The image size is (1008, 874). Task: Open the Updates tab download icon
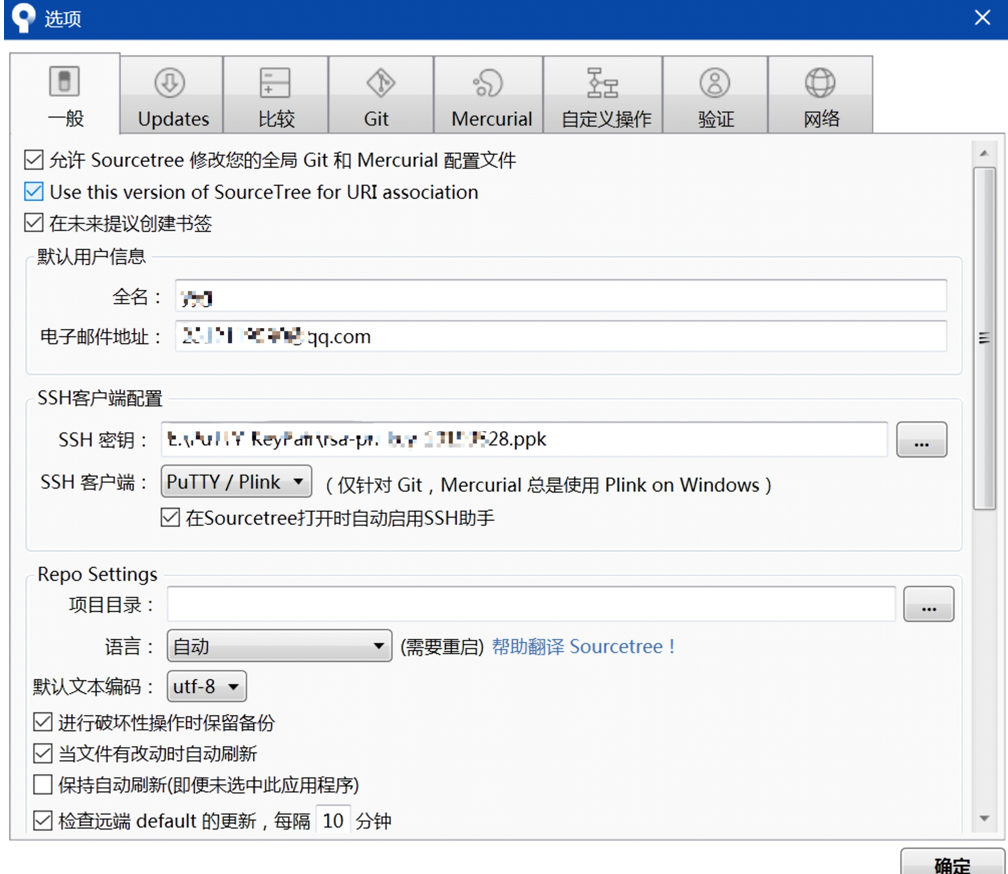(x=170, y=83)
